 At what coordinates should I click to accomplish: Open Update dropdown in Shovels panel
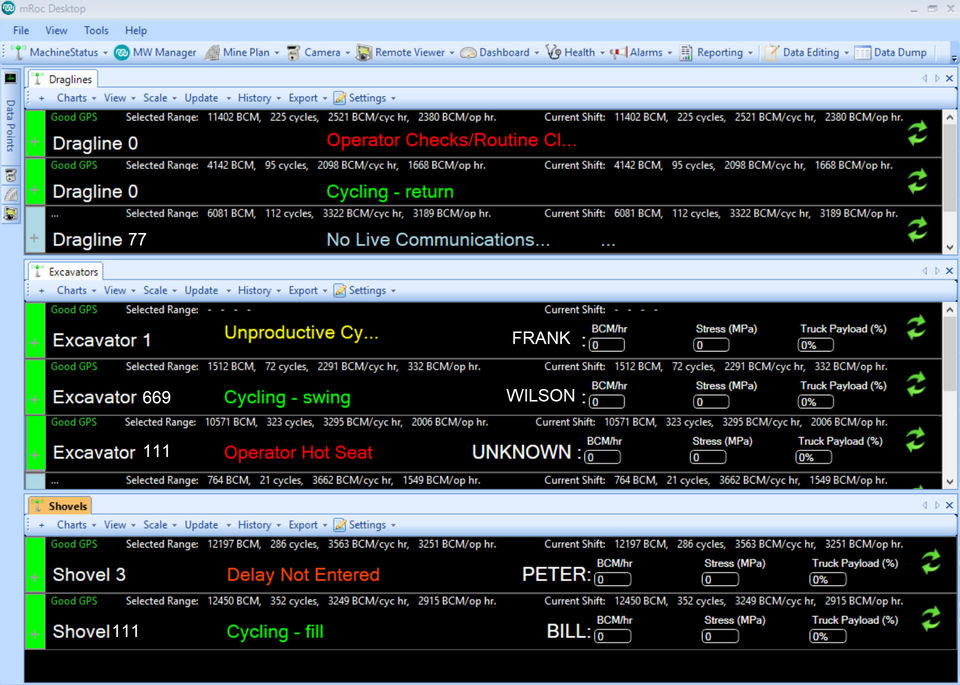tap(208, 525)
